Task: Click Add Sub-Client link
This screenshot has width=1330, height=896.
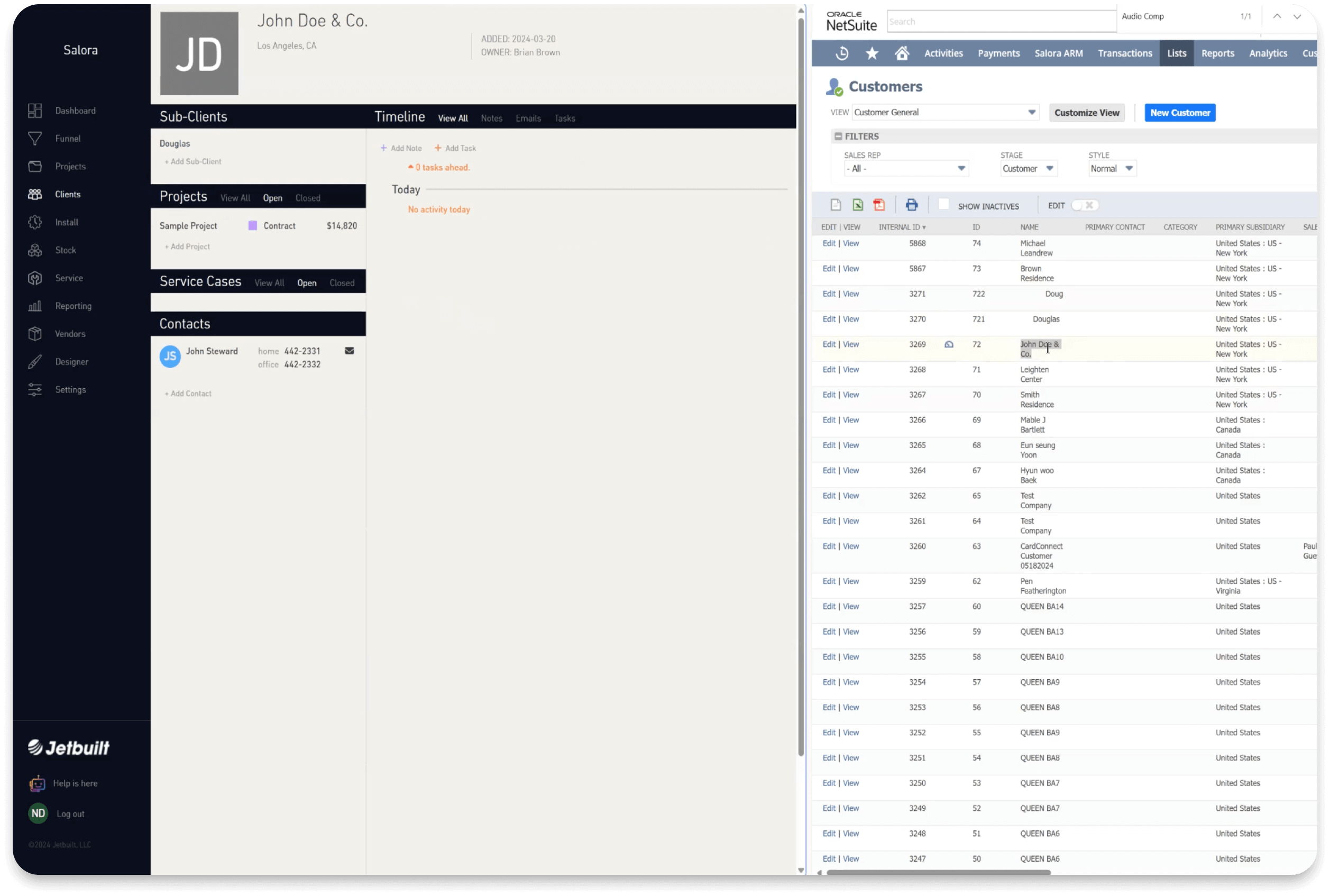Action: click(195, 162)
